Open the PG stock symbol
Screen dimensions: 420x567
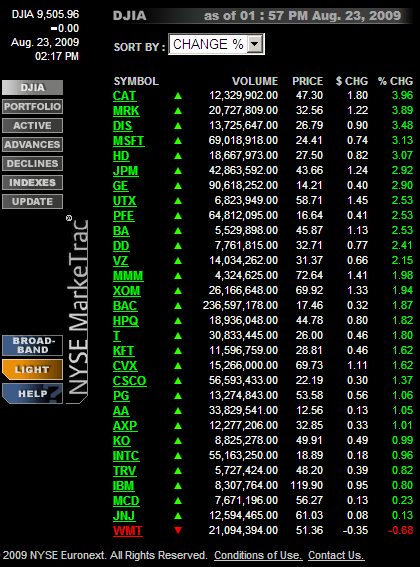[x=121, y=396]
